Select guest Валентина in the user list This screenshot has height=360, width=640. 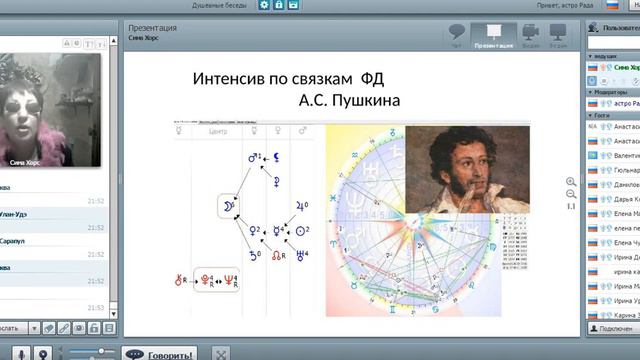click(613, 156)
